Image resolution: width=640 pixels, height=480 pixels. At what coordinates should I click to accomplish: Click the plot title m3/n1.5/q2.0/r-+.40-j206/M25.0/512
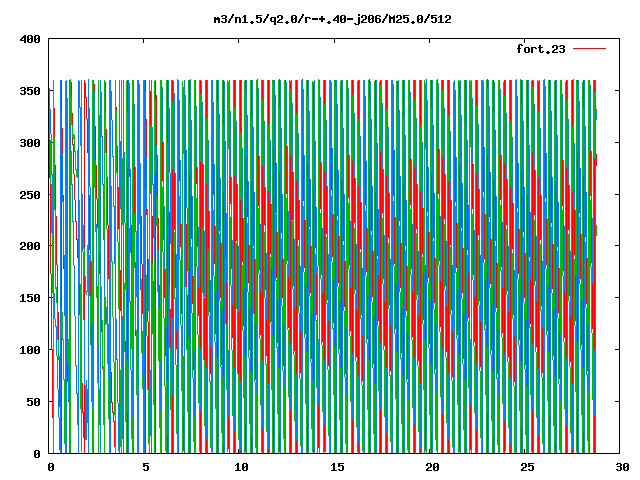pos(333,19)
